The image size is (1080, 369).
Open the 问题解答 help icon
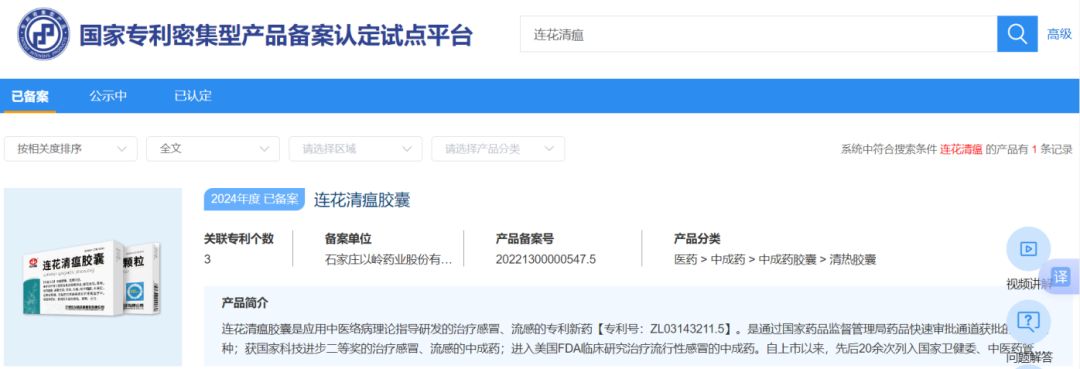(x=1028, y=322)
